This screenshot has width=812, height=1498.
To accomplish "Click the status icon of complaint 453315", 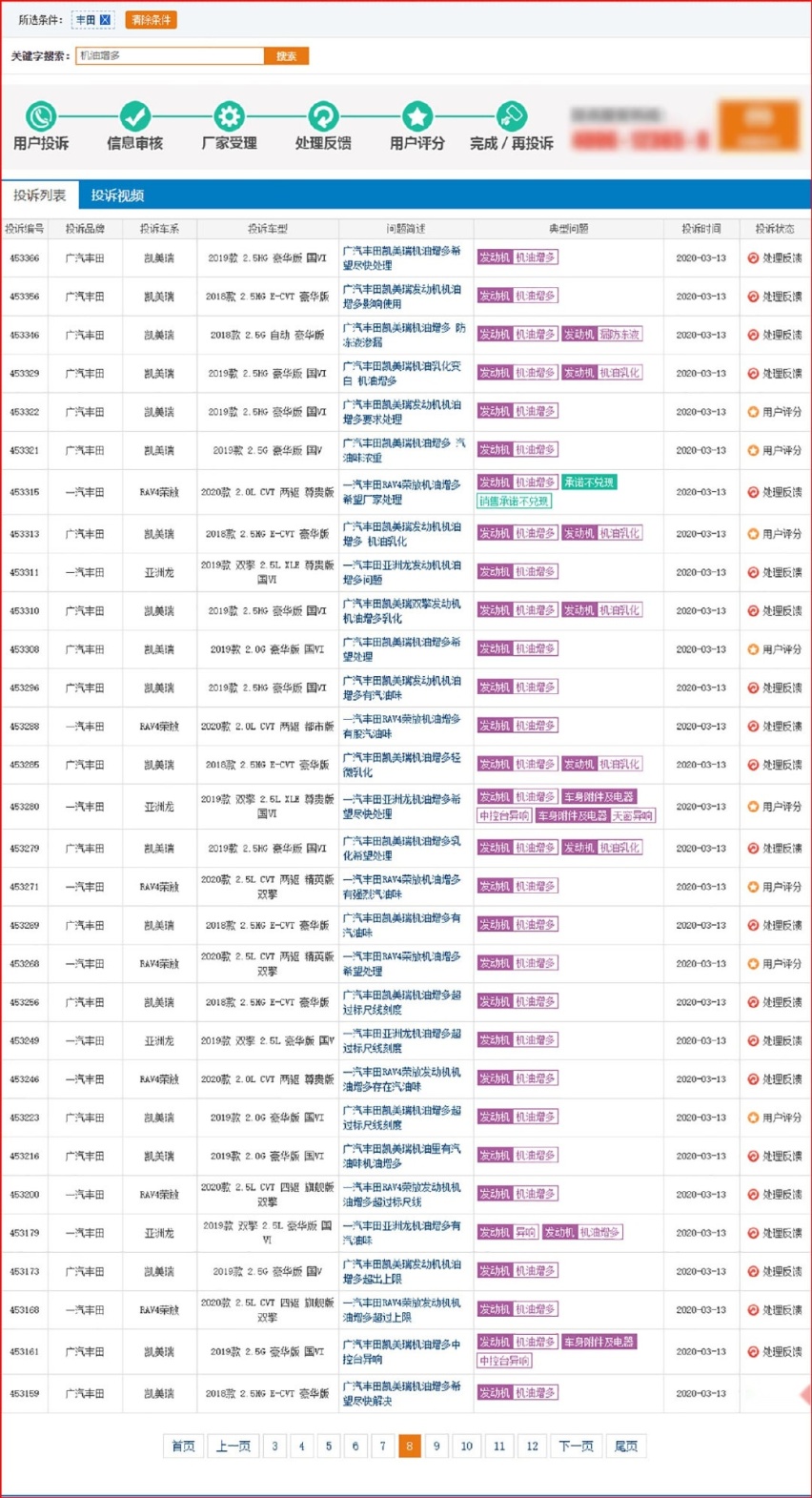I will coord(753,492).
